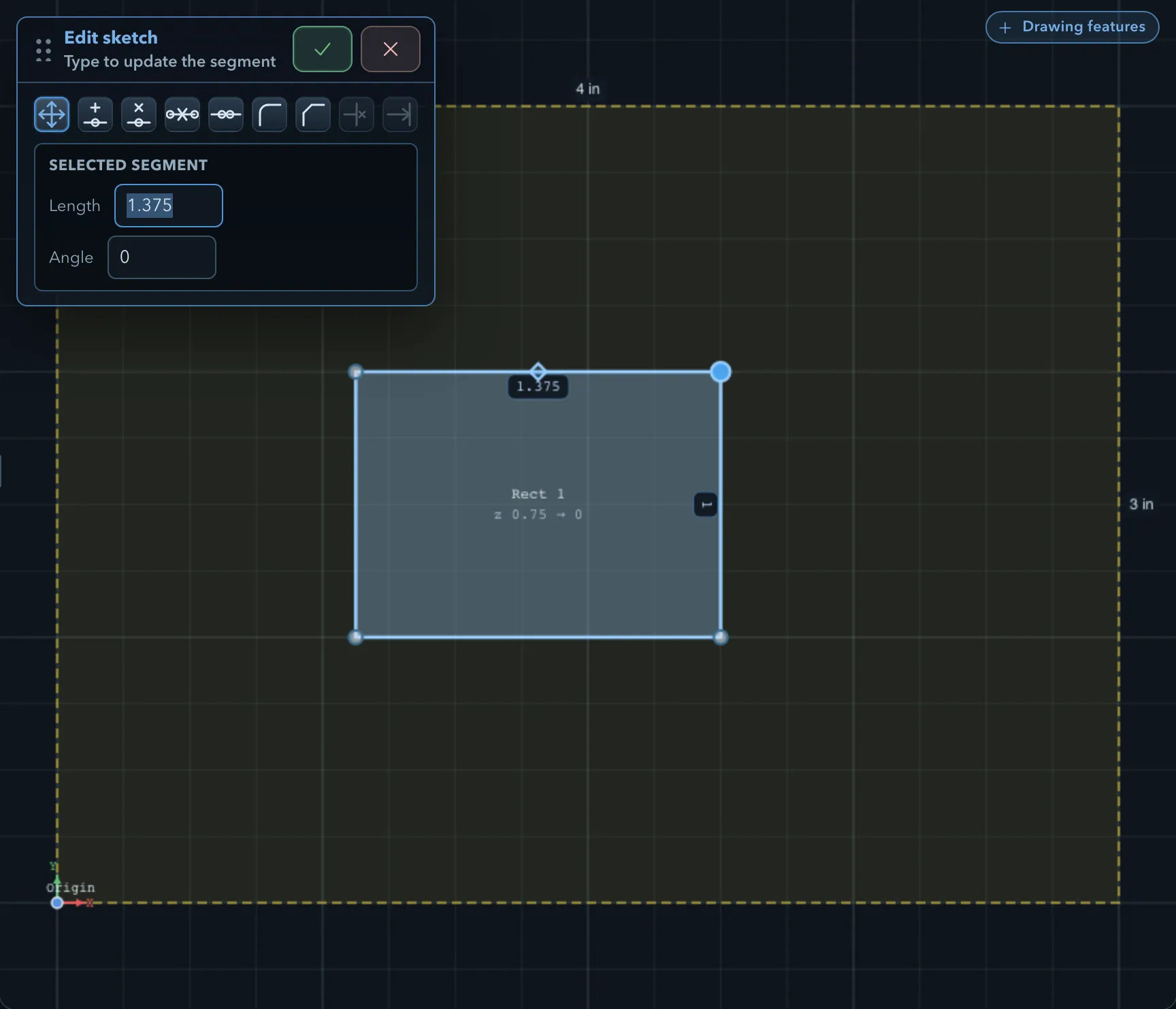Click the Edit sketch title
Image resolution: width=1176 pixels, height=1009 pixels.
click(111, 37)
